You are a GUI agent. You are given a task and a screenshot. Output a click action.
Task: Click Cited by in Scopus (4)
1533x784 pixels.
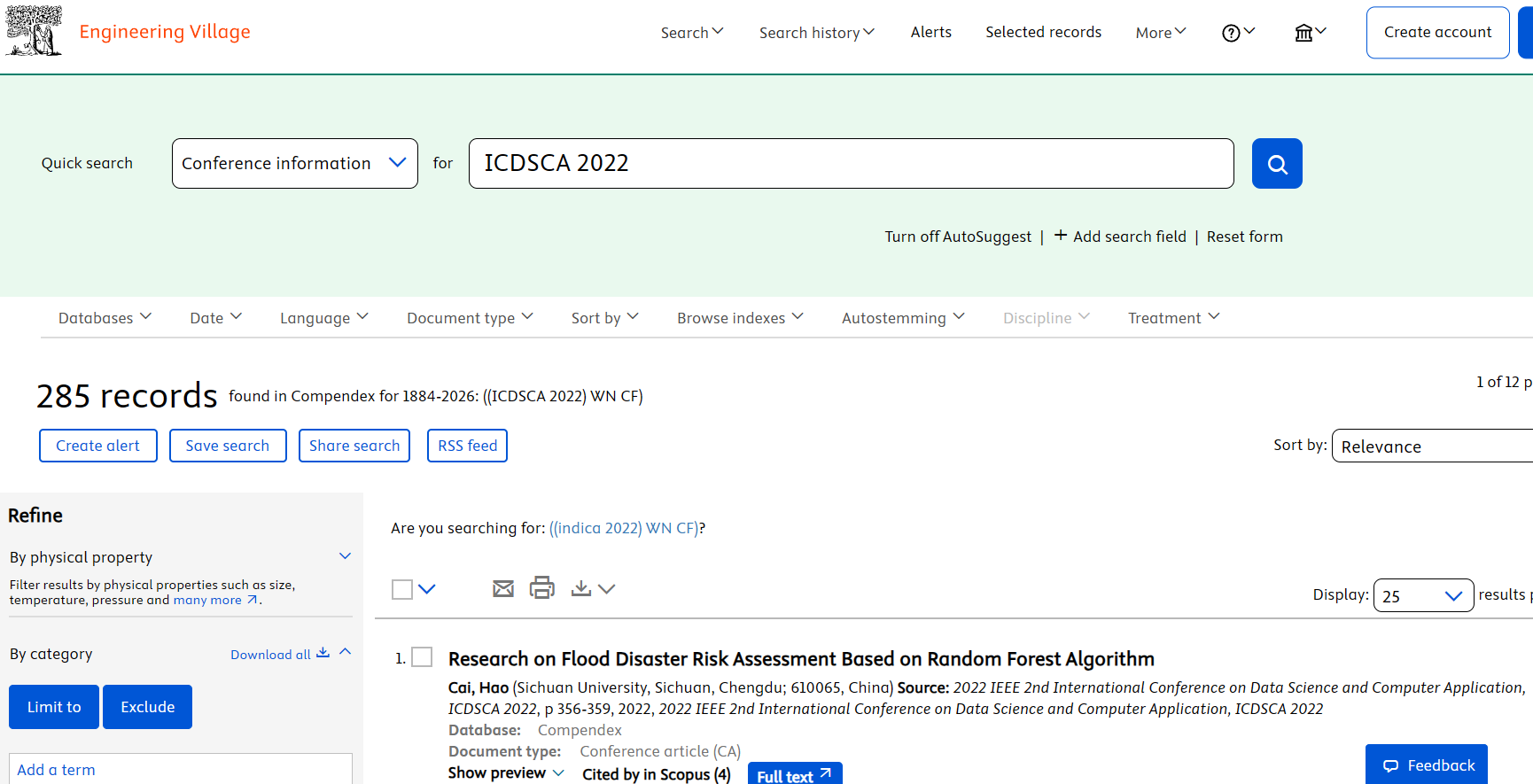coord(657,774)
